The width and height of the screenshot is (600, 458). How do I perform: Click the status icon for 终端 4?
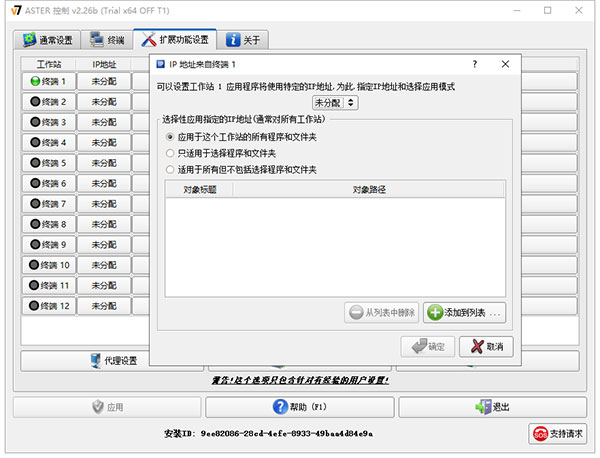coord(35,142)
